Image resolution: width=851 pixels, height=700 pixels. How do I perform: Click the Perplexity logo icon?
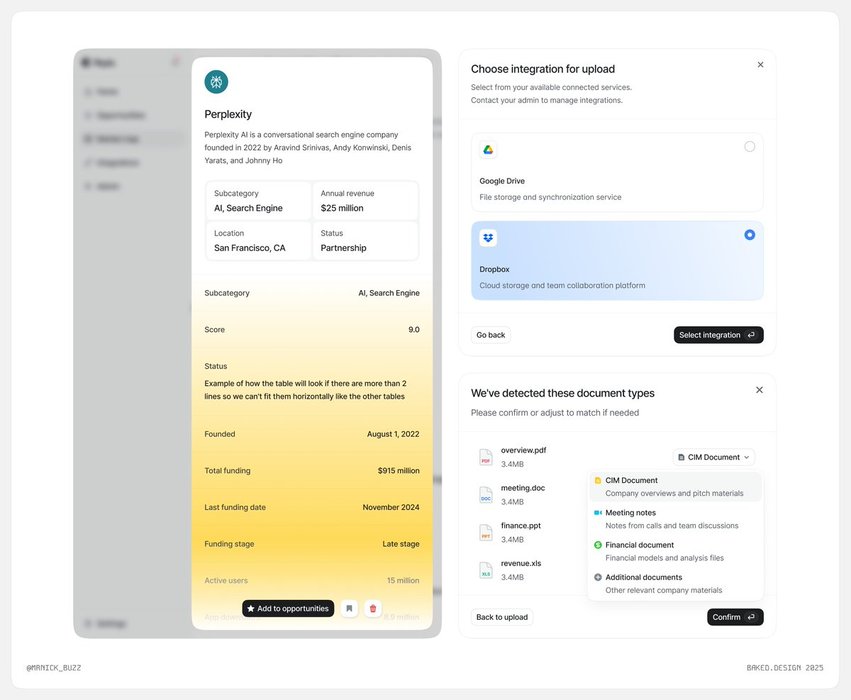216,82
